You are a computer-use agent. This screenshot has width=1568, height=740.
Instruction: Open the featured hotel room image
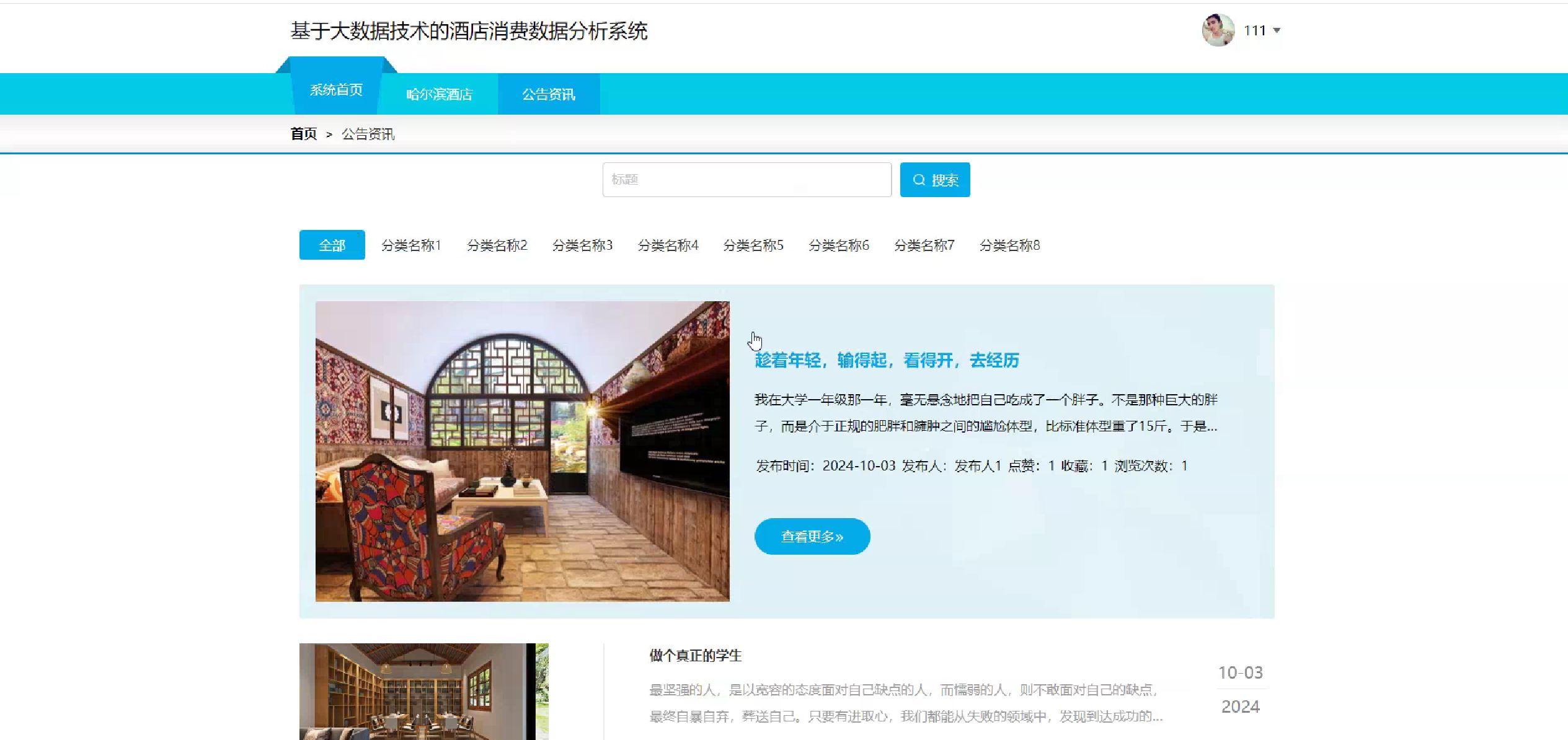pyautogui.click(x=522, y=451)
